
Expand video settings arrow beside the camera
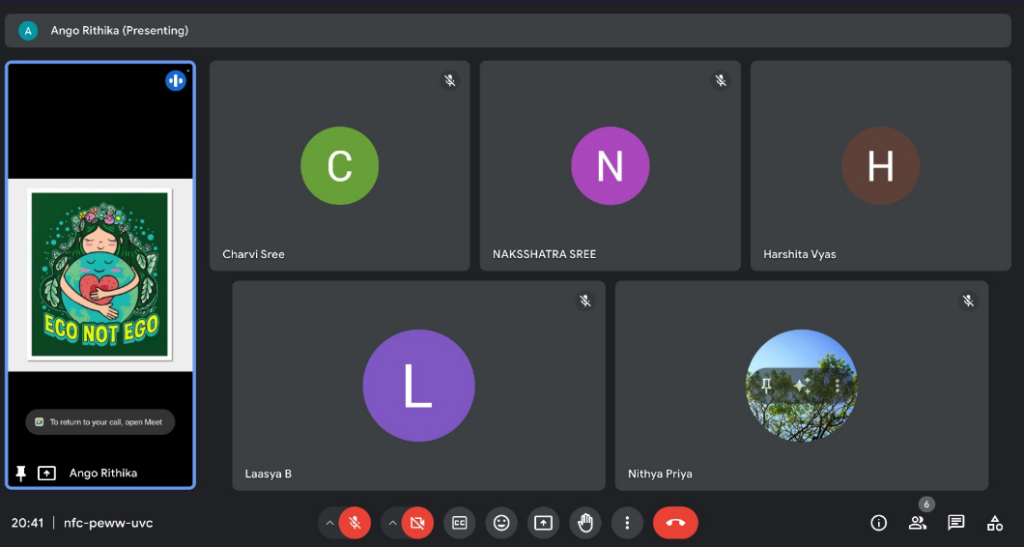click(392, 522)
